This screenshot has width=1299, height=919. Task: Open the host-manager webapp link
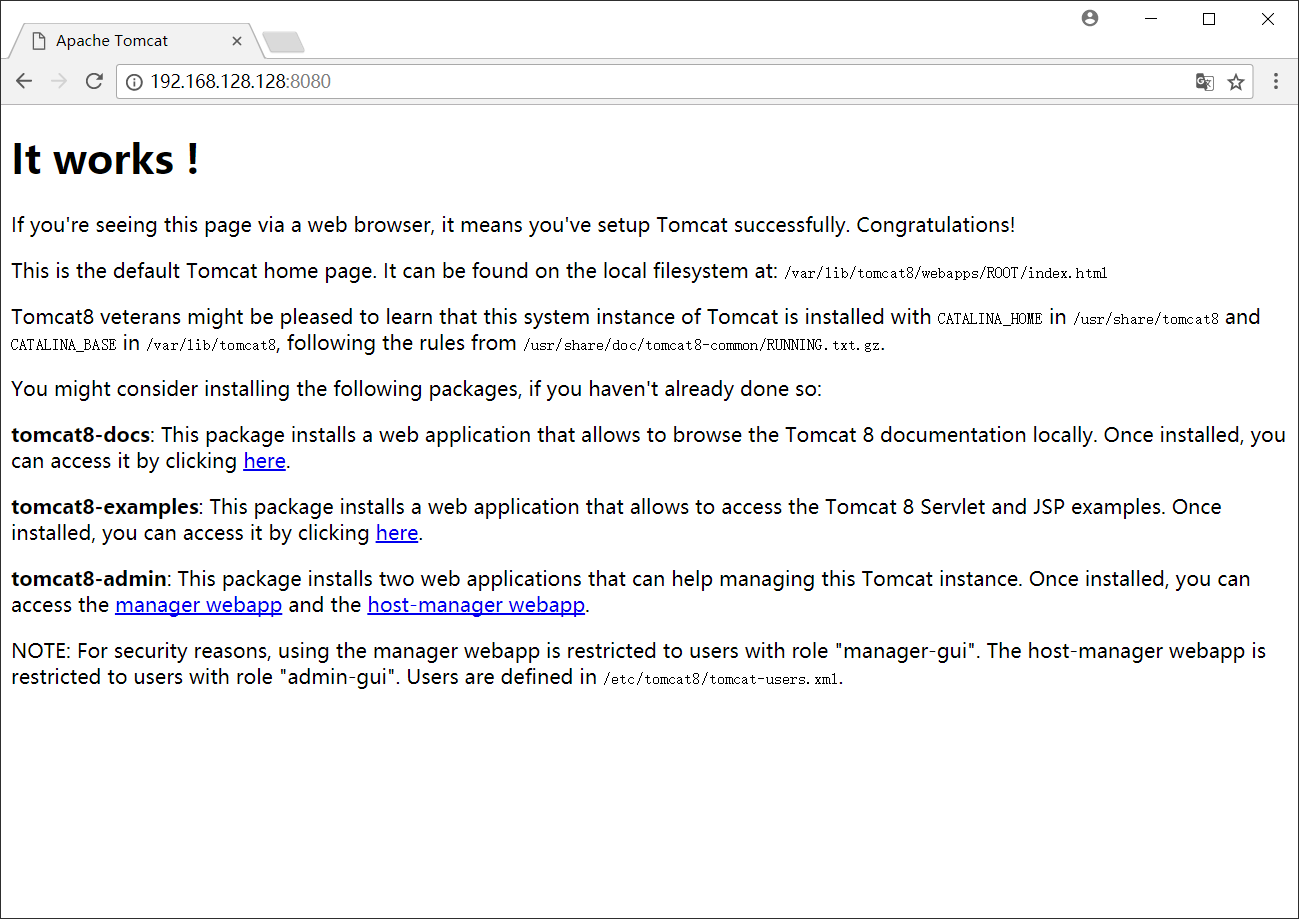point(476,605)
